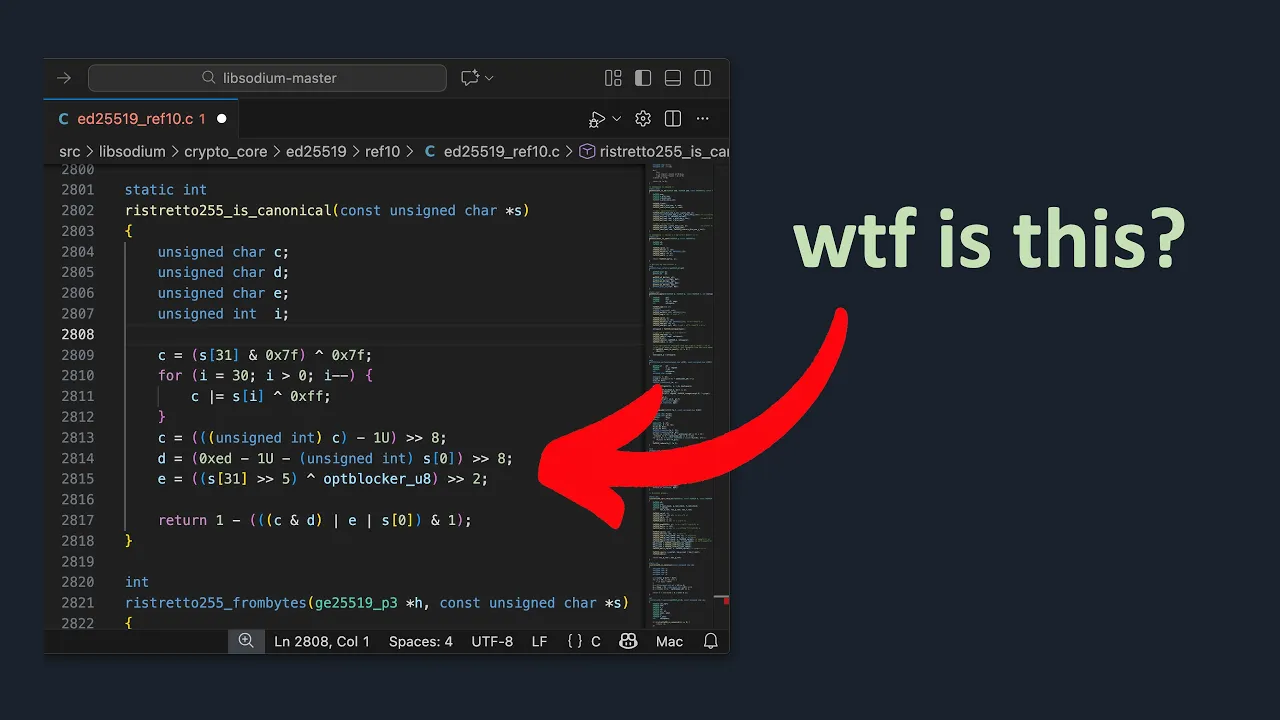This screenshot has width=1280, height=720.
Task: Open the editor settings gear icon
Action: (x=643, y=119)
